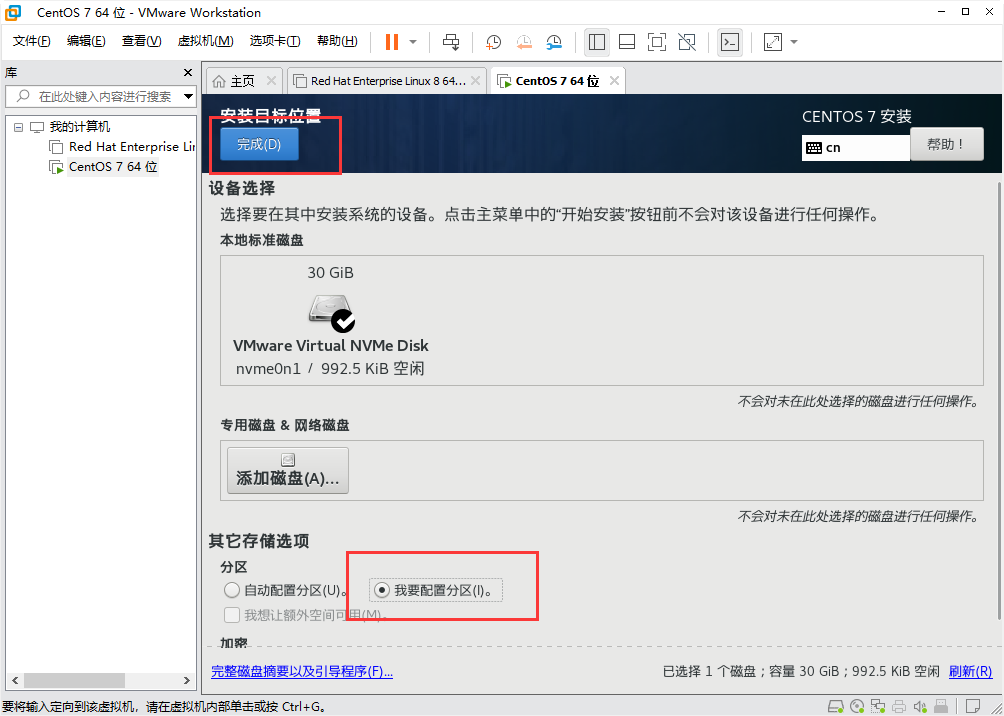Click the 完成 button
The width and height of the screenshot is (1004, 716).
point(258,144)
